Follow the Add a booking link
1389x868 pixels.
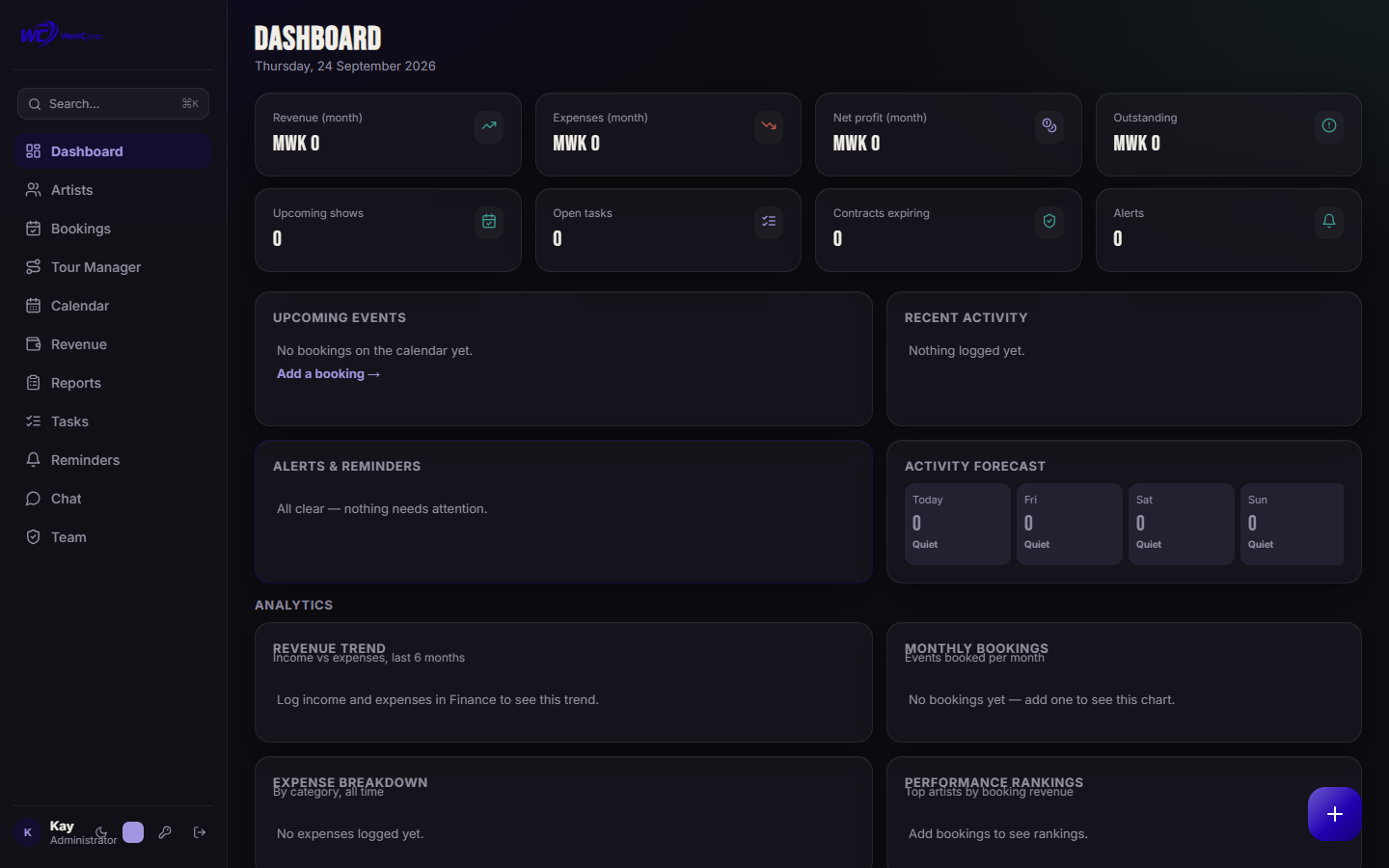(x=328, y=374)
